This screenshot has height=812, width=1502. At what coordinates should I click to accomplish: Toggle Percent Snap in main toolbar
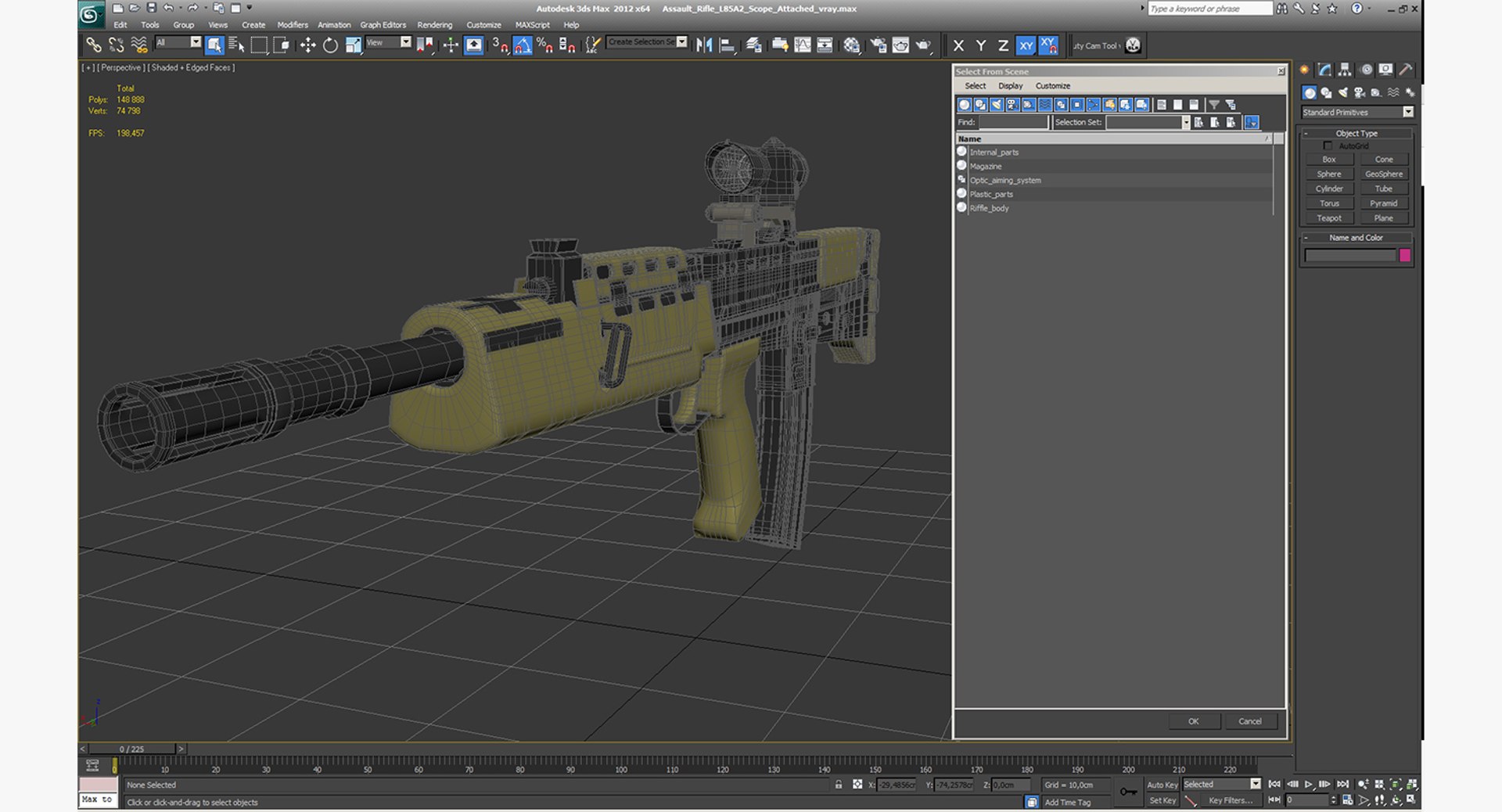(545, 45)
